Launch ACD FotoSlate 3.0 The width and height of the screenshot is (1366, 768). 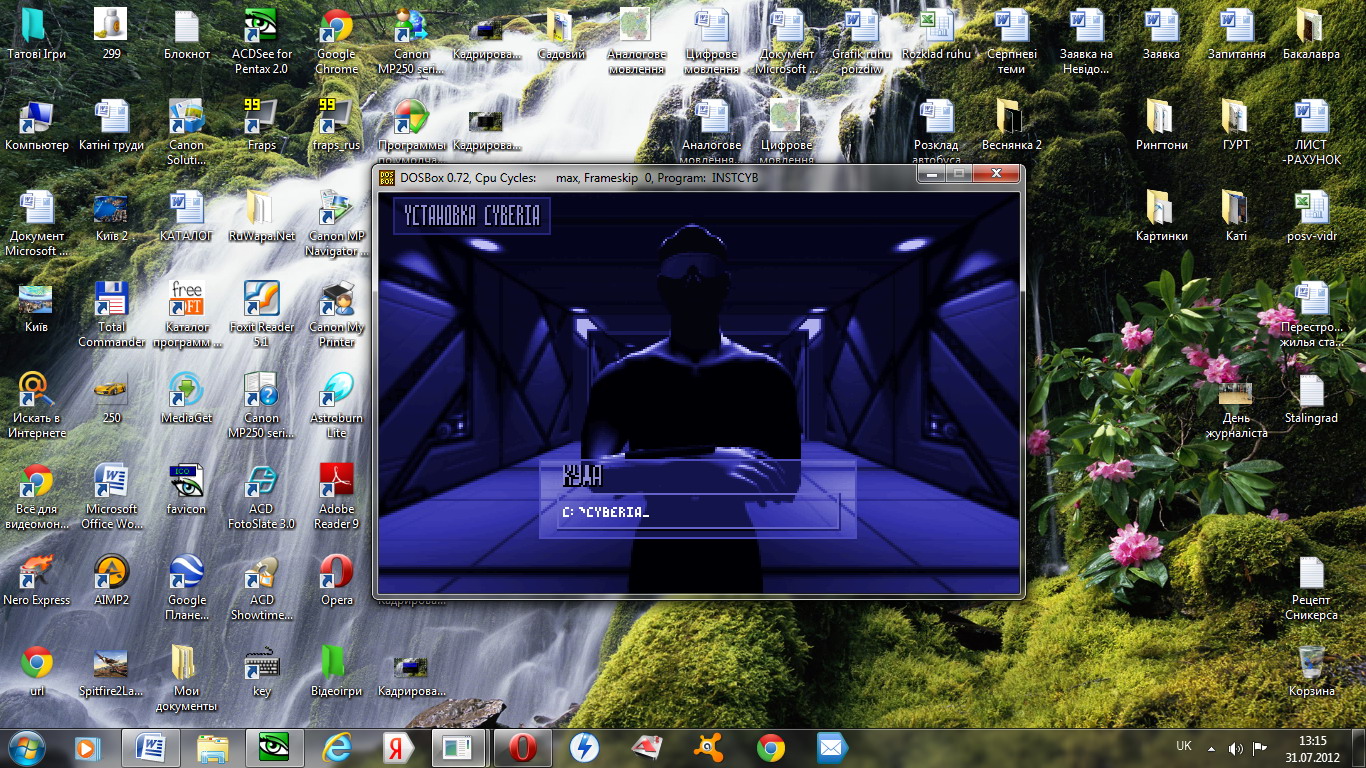[262, 496]
